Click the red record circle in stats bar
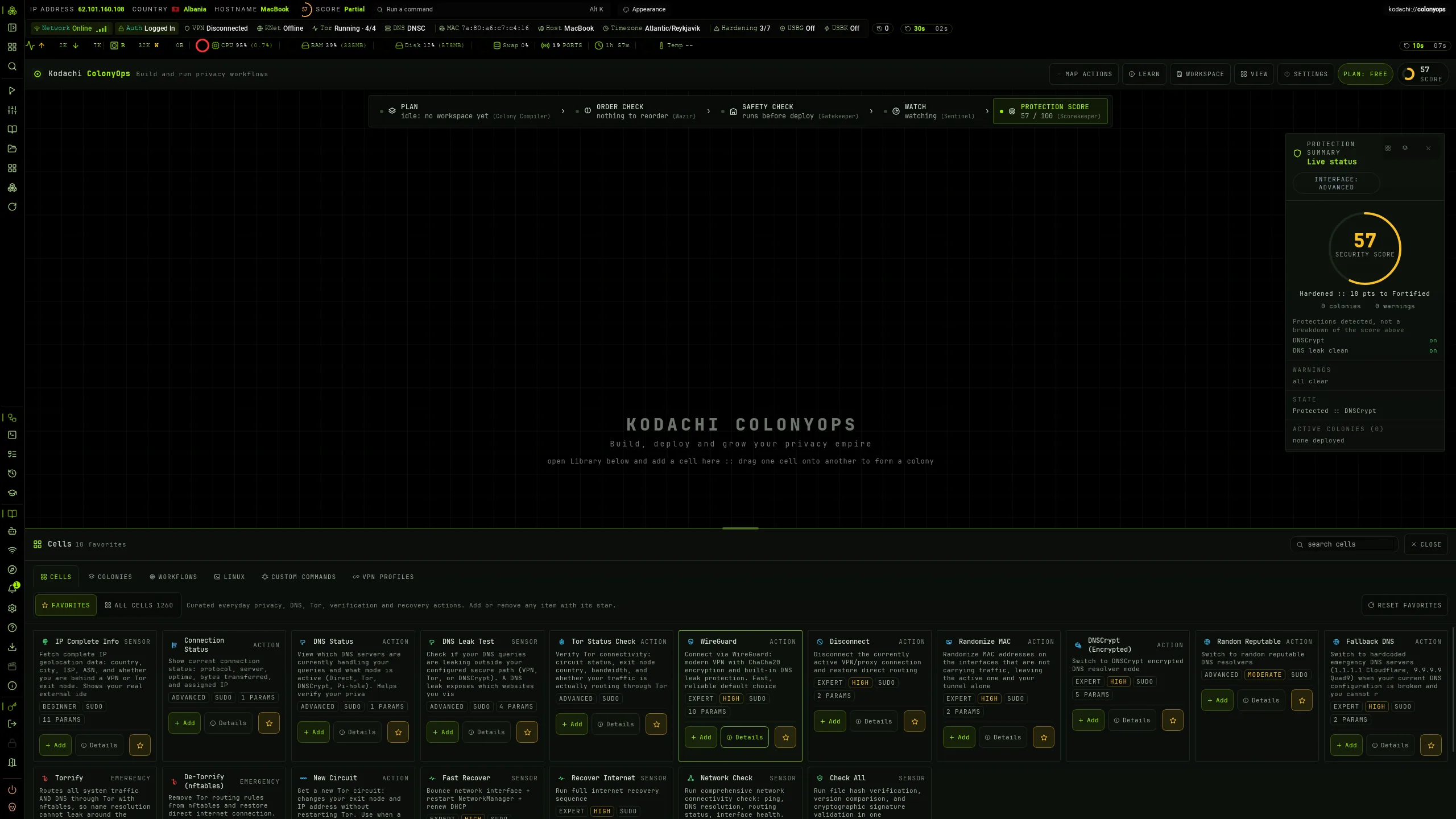This screenshot has width=1456, height=819. pyautogui.click(x=202, y=45)
